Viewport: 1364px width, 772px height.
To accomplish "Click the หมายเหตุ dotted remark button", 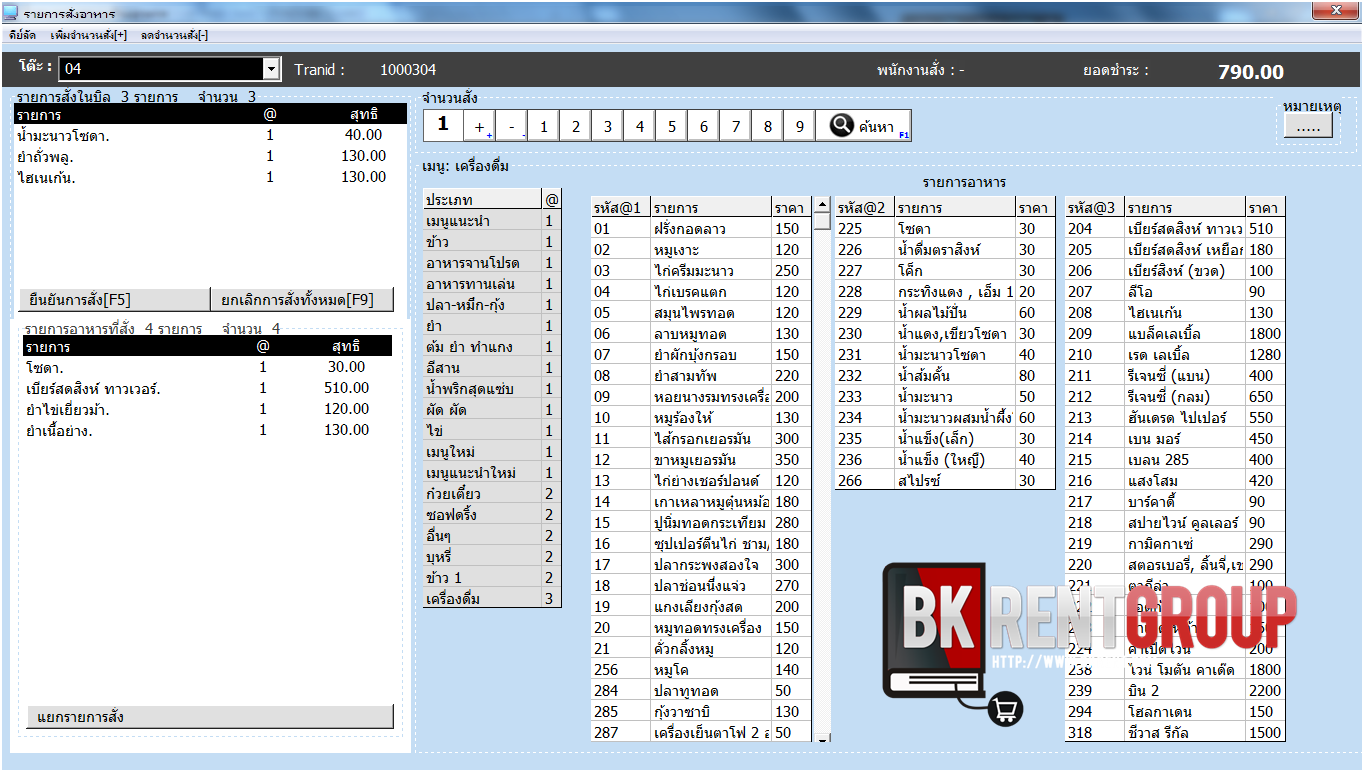I will [x=1308, y=126].
